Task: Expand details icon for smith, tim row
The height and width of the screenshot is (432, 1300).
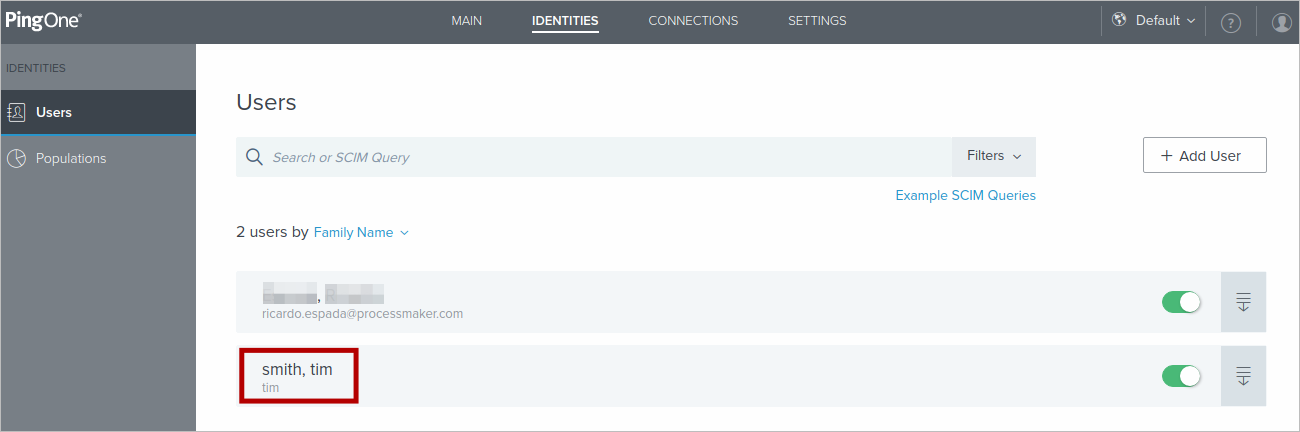Action: pyautogui.click(x=1243, y=376)
